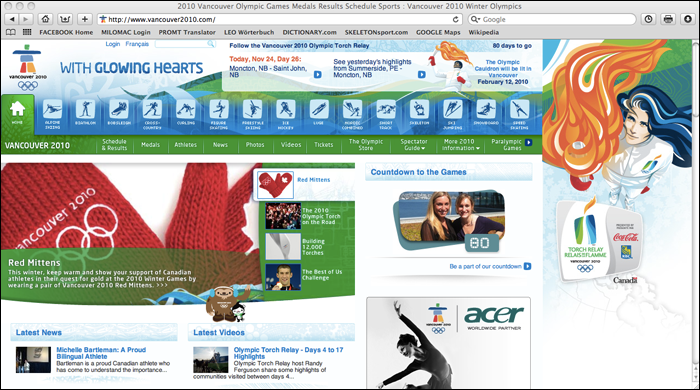Open Schedule & Results menu
This screenshot has width=700, height=390.
pos(114,145)
